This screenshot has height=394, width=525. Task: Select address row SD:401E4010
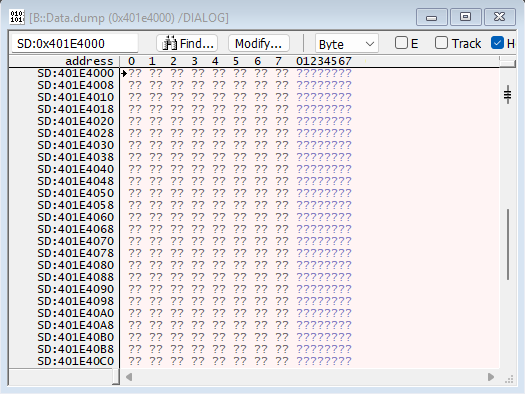76,97
